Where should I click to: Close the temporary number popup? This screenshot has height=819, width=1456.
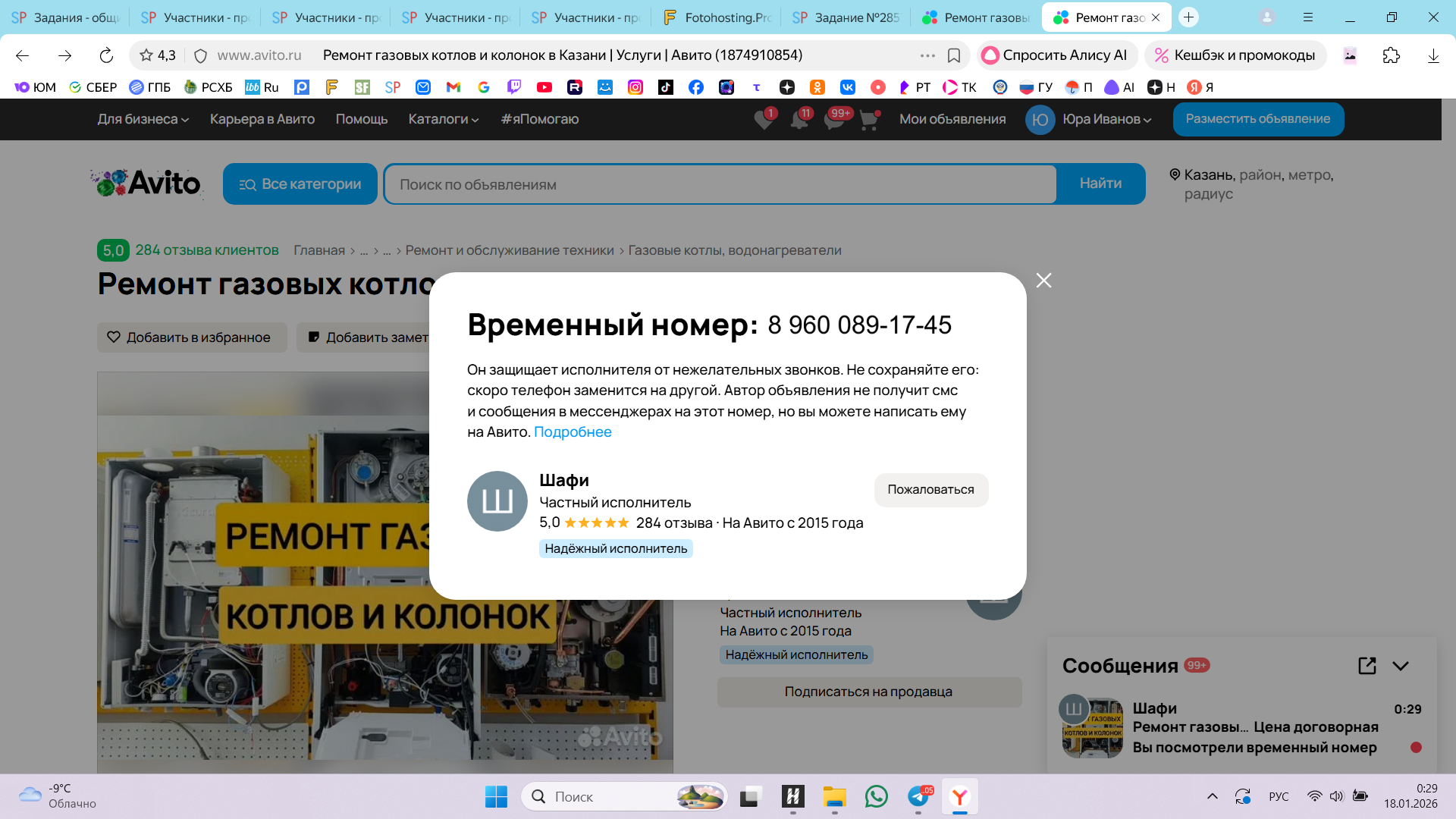tap(1043, 281)
